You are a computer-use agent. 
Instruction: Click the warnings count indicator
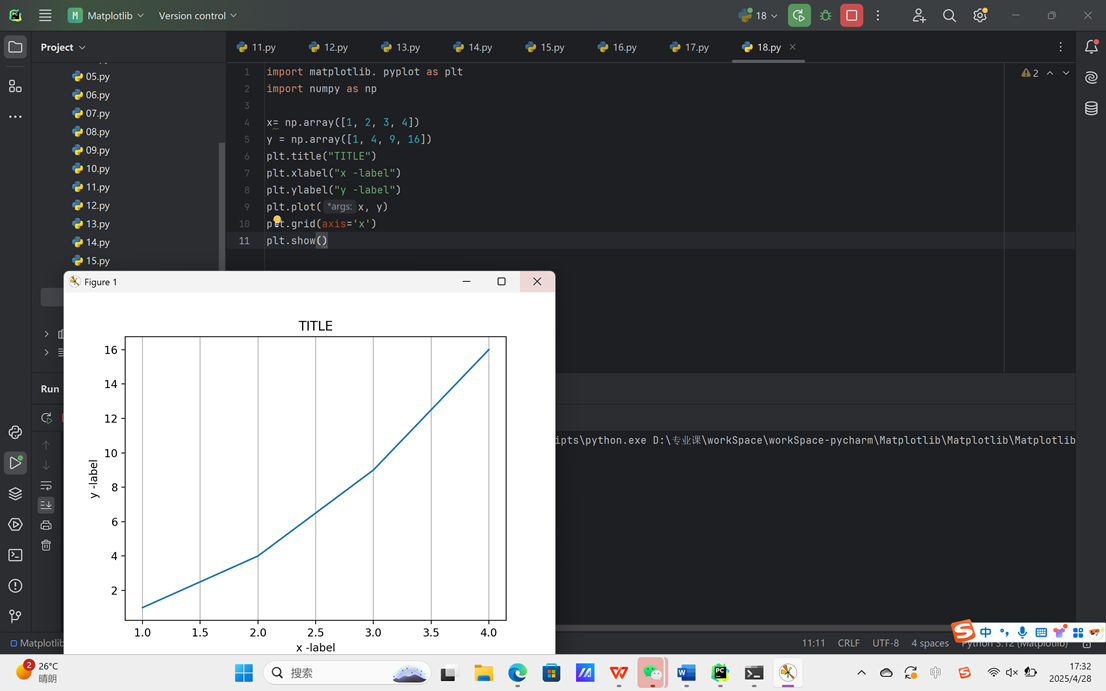[x=1030, y=73]
